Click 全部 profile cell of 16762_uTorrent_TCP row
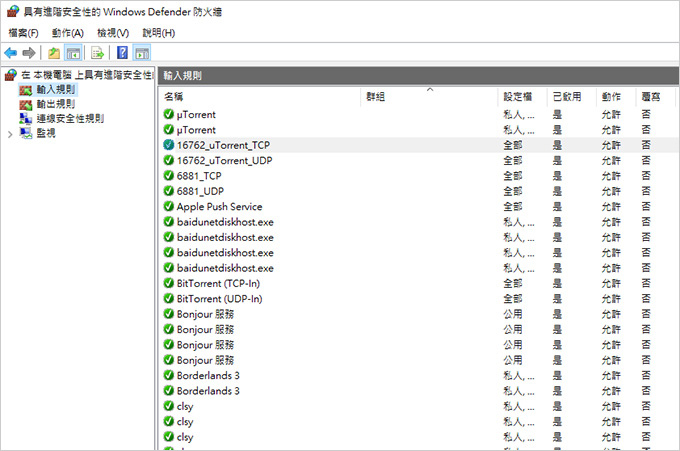 [x=513, y=145]
